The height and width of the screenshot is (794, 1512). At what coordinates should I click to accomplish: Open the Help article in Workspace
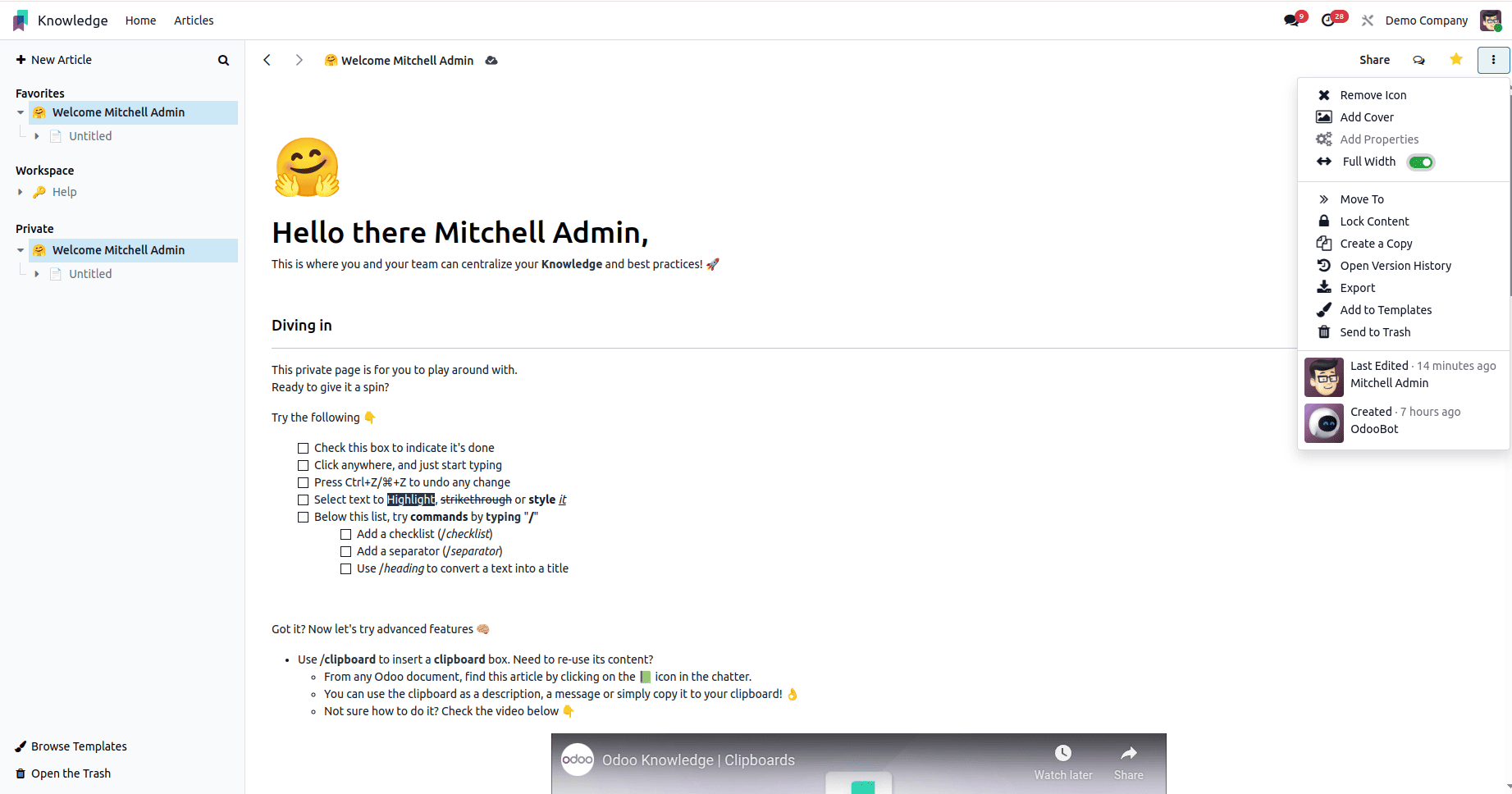click(x=64, y=192)
